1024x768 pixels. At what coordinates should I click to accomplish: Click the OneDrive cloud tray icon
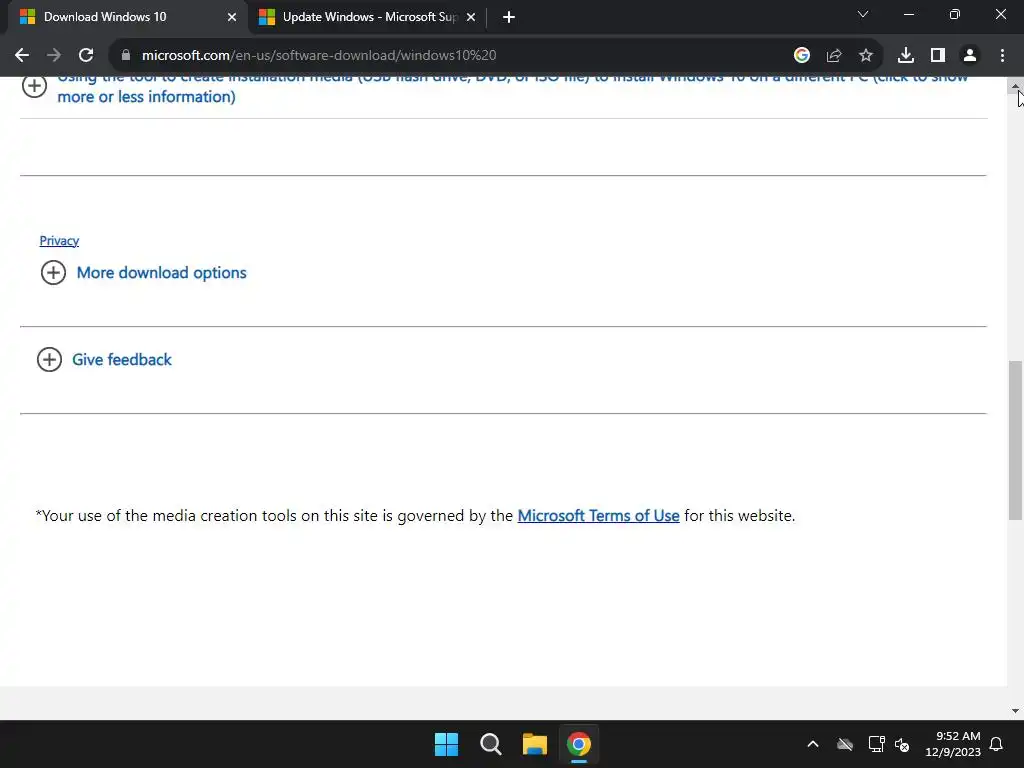tap(845, 744)
